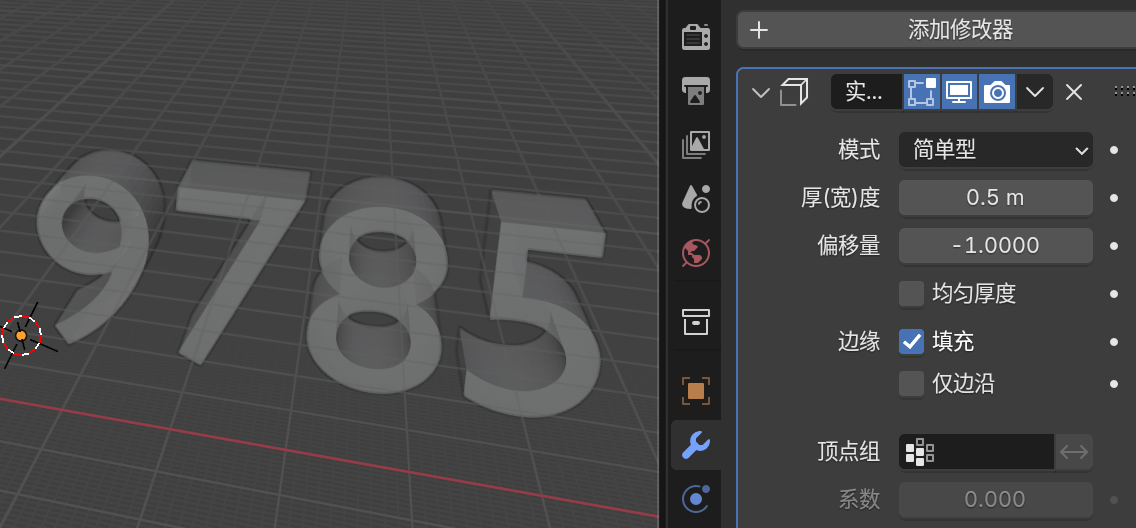Click the 边缘 label
This screenshot has width=1136, height=528.
tap(859, 342)
